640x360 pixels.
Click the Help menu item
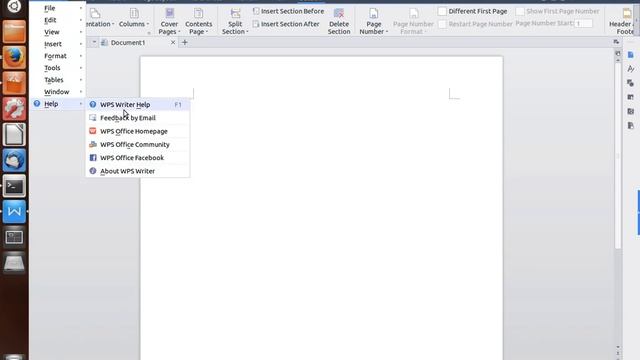click(x=58, y=104)
